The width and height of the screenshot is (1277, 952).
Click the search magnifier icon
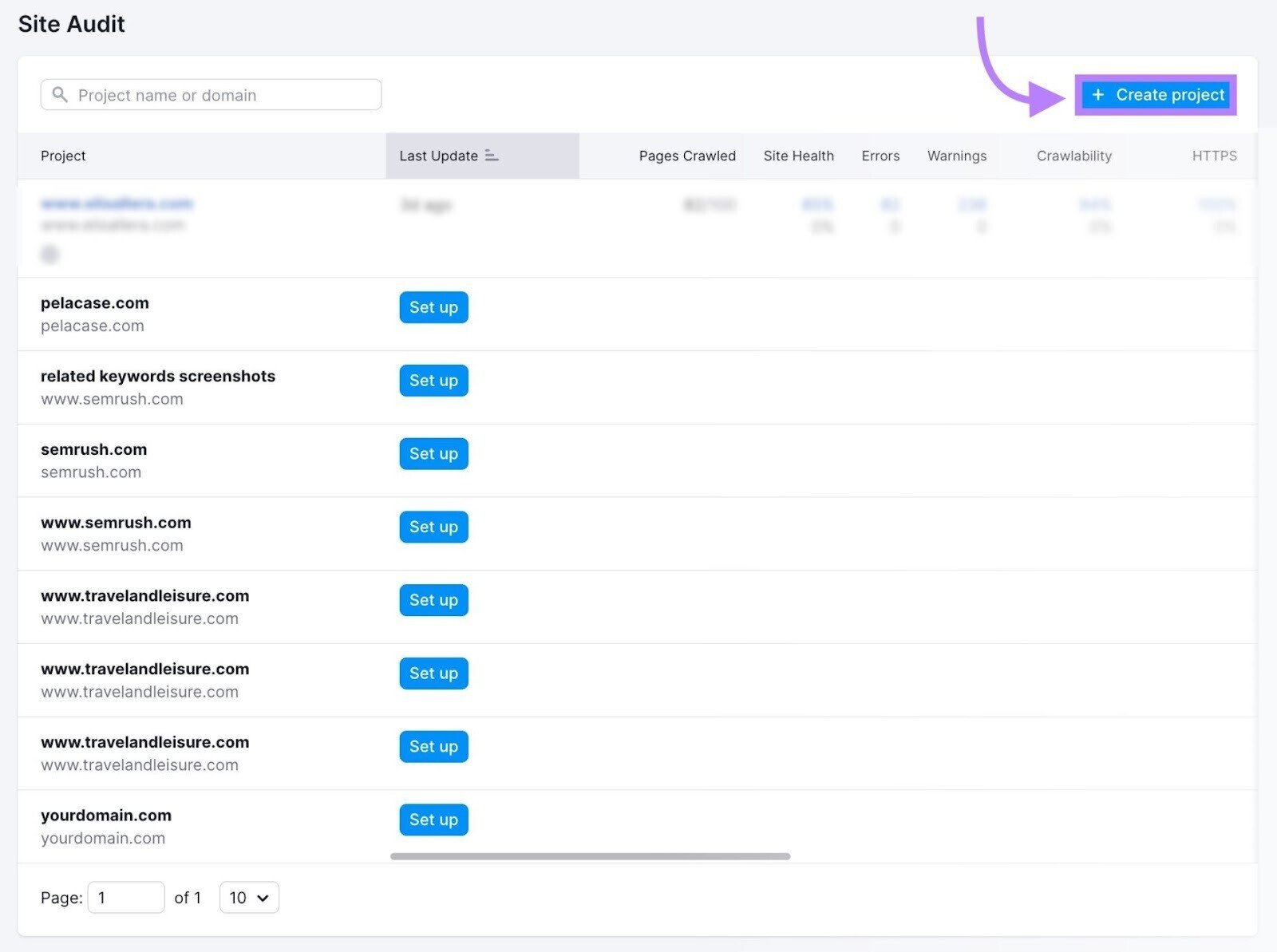point(60,95)
